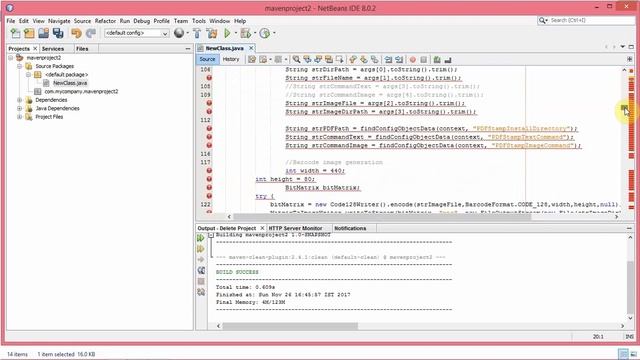Screen dimensions: 640x360
Task: Click the browser globe toolbar icon
Action: pos(179,33)
